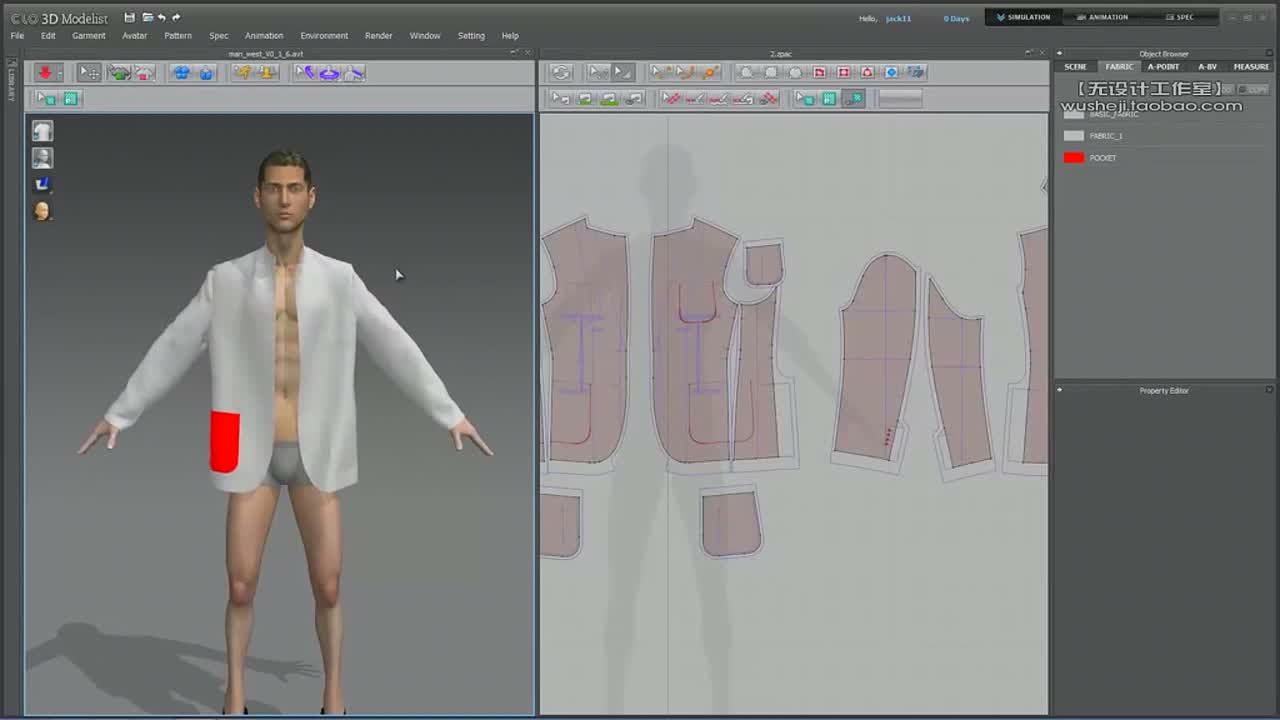This screenshot has height=720, width=1280.
Task: Click the Save icon in the title bar
Action: click(x=130, y=18)
